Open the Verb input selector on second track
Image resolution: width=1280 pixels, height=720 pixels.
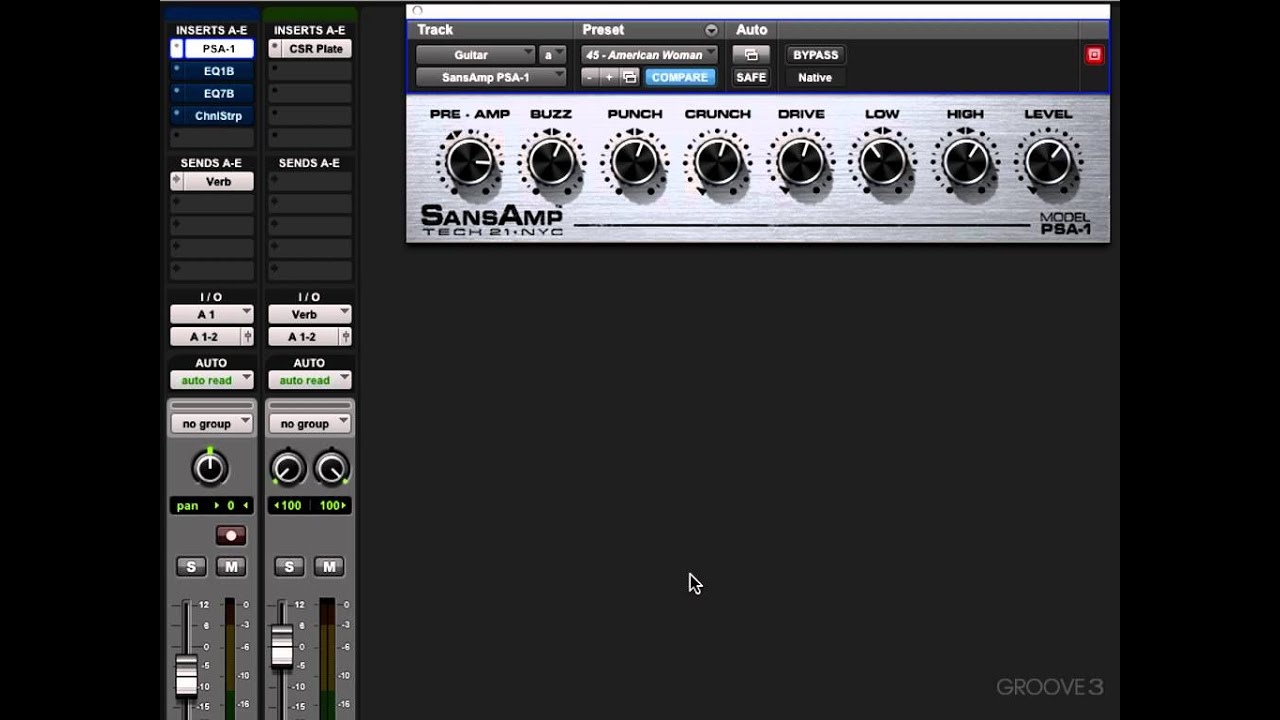click(309, 314)
